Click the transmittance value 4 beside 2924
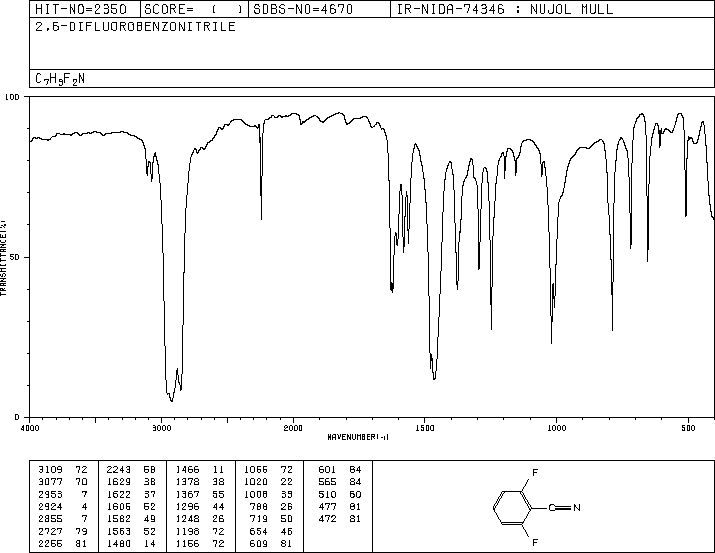The width and height of the screenshot is (715, 553). pyautogui.click(x=85, y=506)
